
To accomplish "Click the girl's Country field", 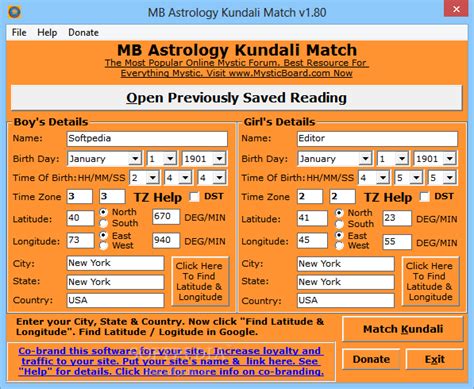I will coord(346,301).
